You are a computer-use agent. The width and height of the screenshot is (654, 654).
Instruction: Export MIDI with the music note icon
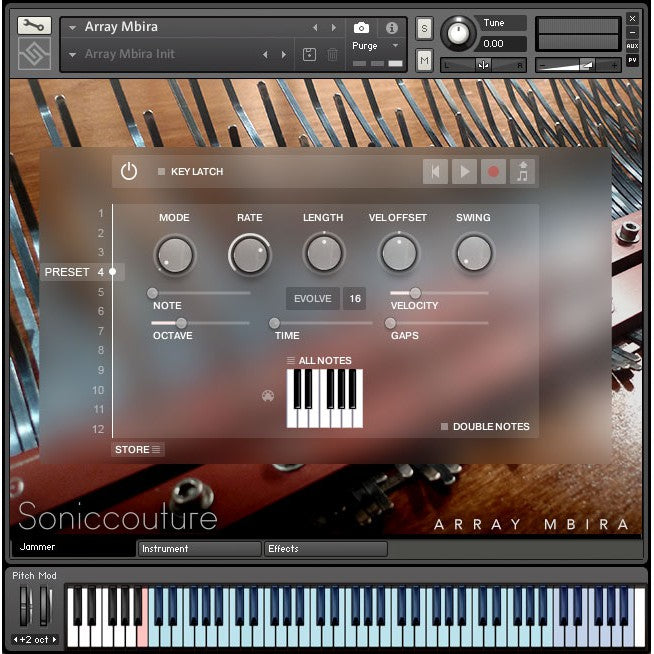click(522, 171)
